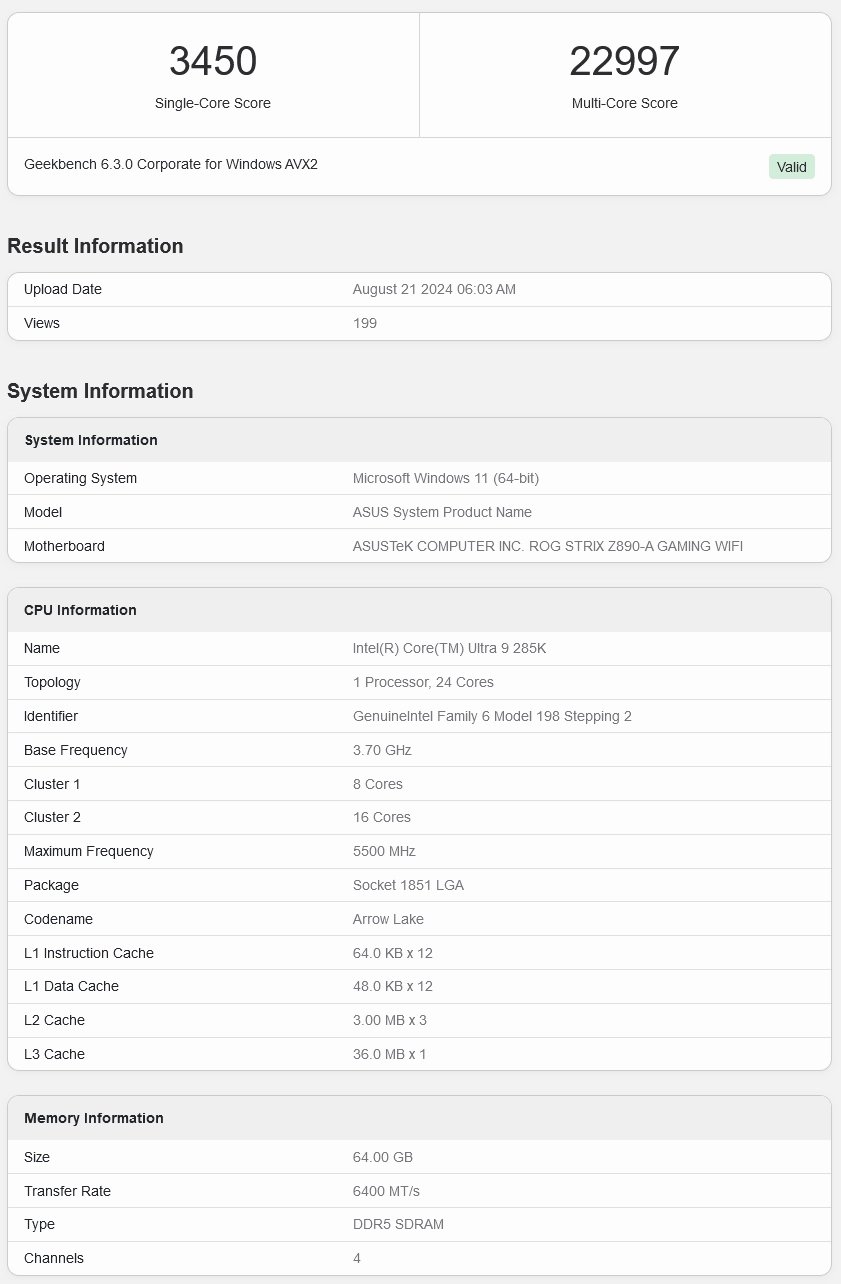Click the ASUS System Product Name model entry
Image resolution: width=841 pixels, height=1284 pixels.
442,512
